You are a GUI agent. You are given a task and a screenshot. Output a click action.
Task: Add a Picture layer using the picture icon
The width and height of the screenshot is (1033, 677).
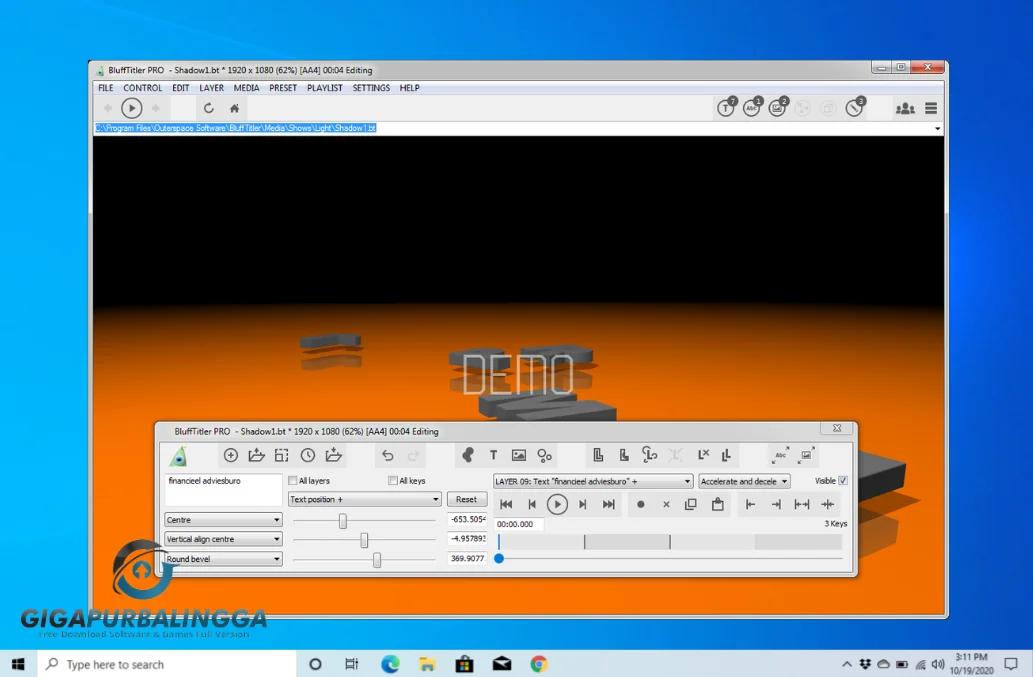click(518, 455)
